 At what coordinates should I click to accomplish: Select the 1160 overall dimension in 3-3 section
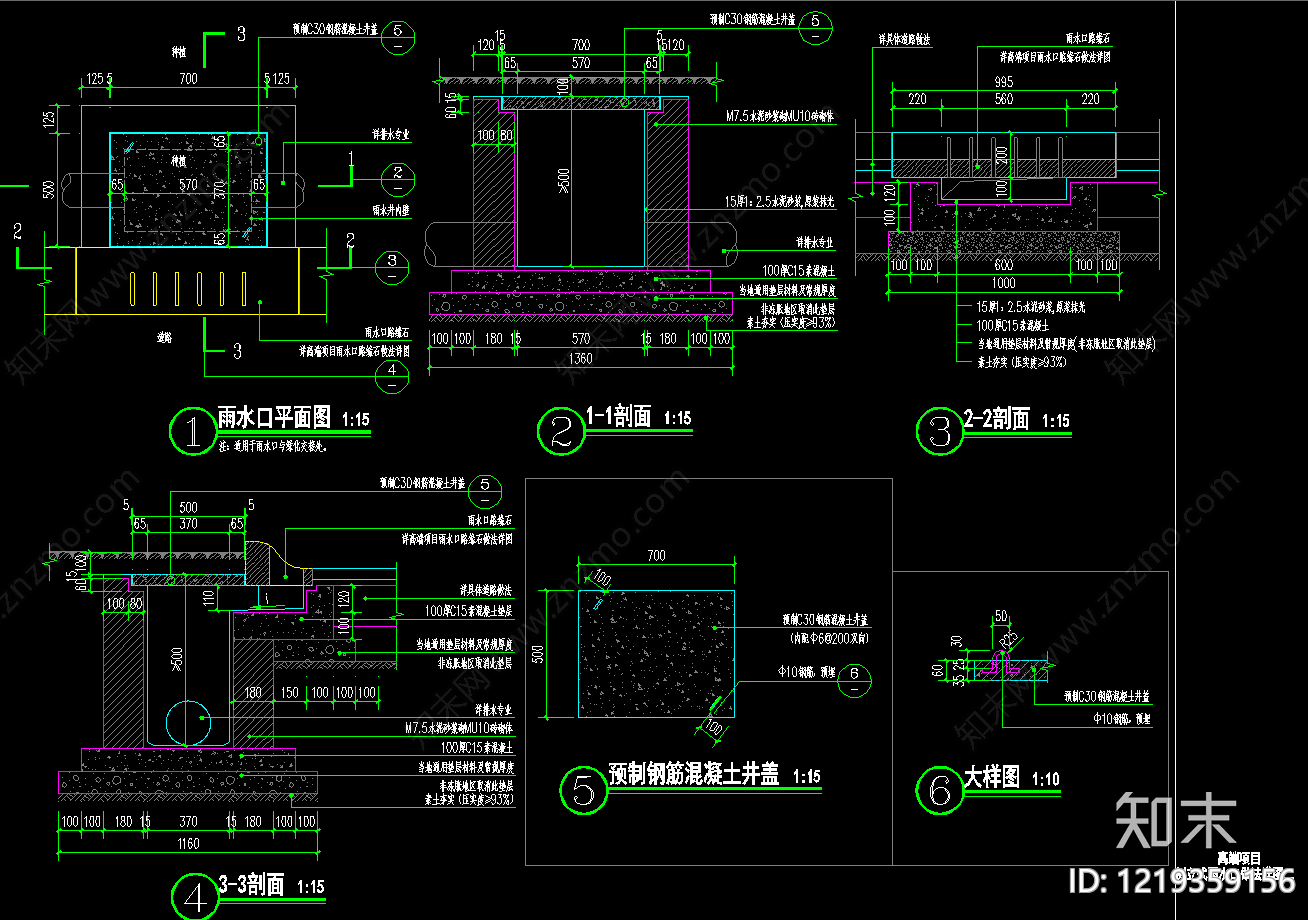(x=187, y=843)
